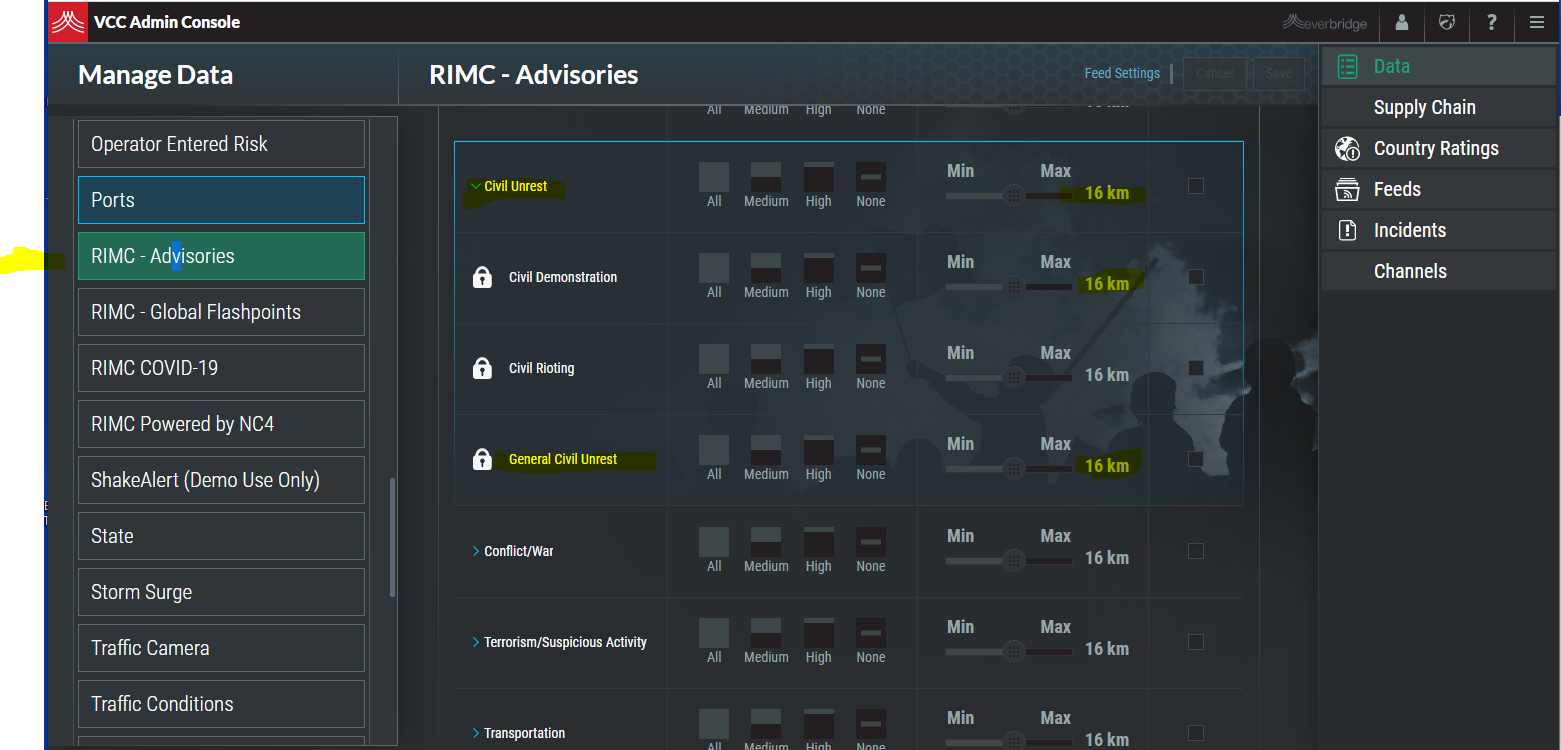The height and width of the screenshot is (750, 1561).
Task: Select ShakeAlert (Demo Use Only) entry
Action: point(221,480)
